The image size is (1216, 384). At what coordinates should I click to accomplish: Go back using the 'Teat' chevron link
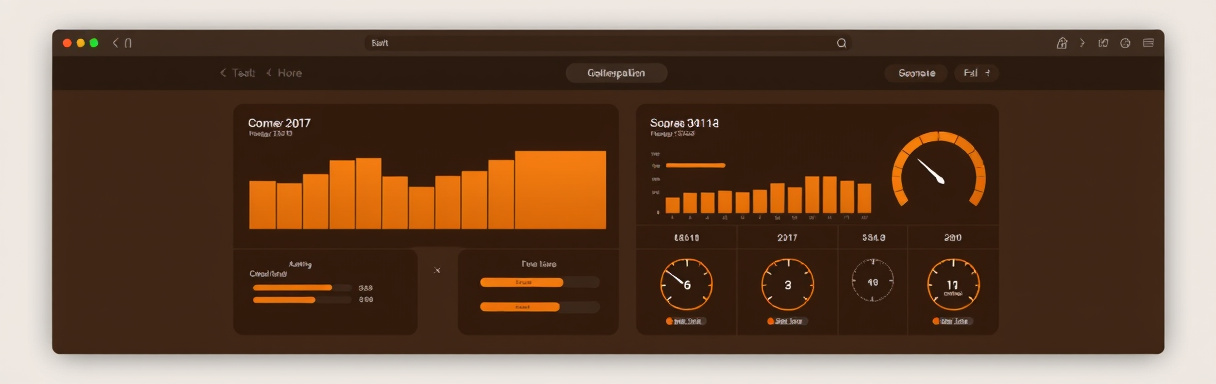(x=238, y=73)
